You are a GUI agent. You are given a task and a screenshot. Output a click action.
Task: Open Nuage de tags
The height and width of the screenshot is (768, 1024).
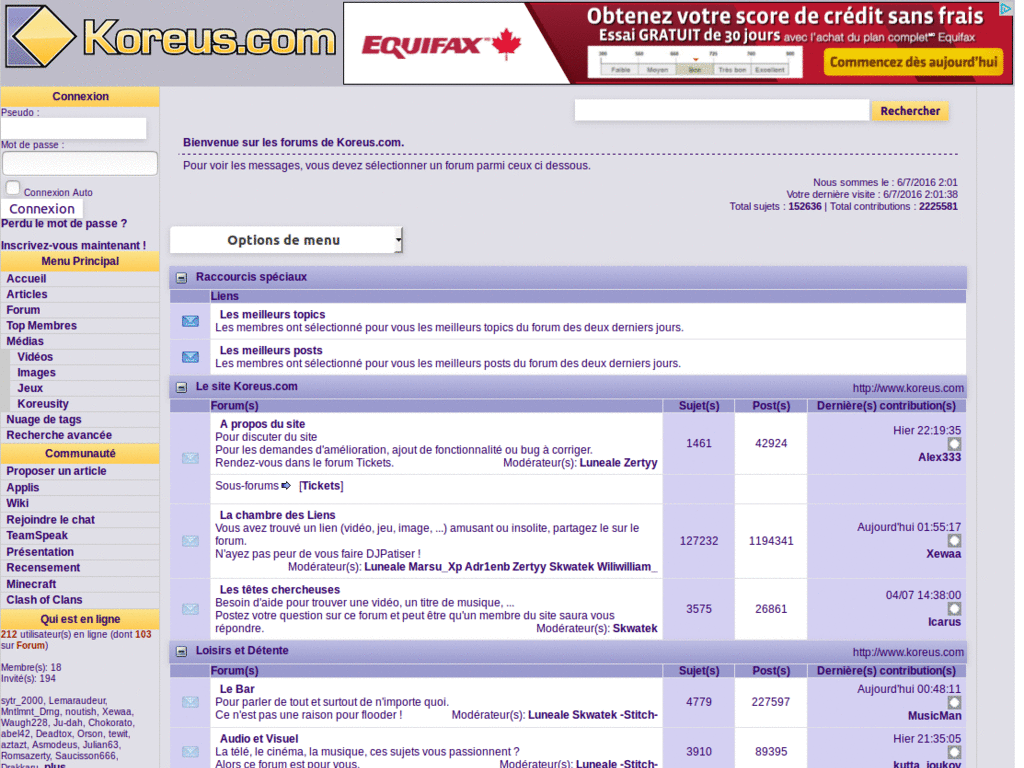pos(44,420)
